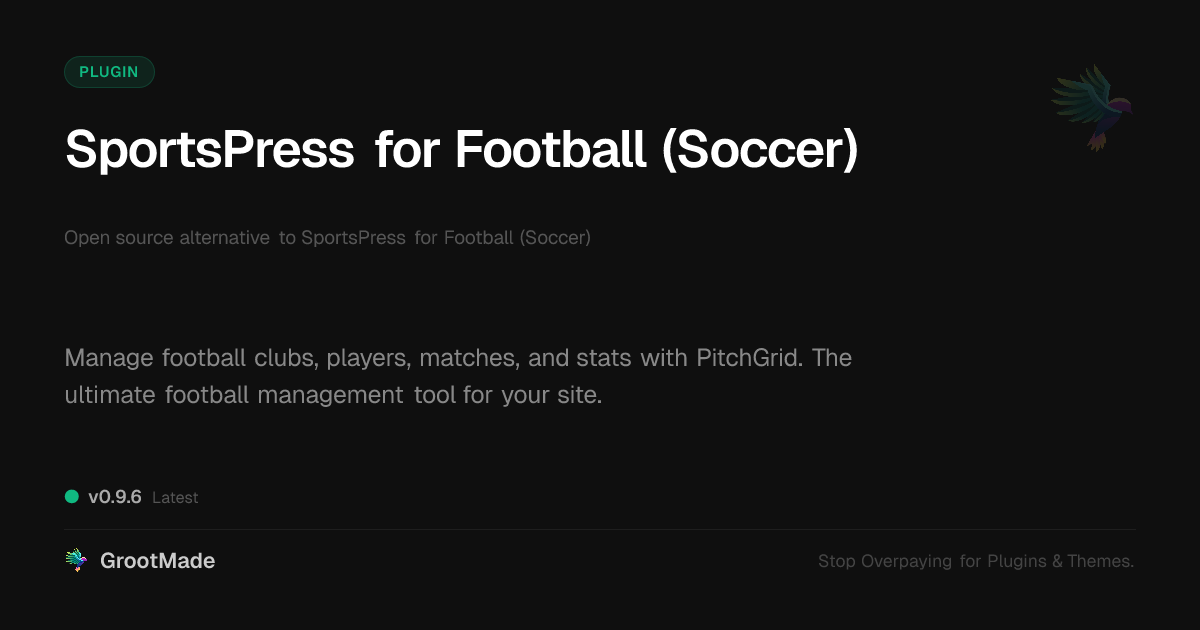Click the v0.9.6 version number
This screenshot has height=630, width=1200.
pyautogui.click(x=115, y=497)
